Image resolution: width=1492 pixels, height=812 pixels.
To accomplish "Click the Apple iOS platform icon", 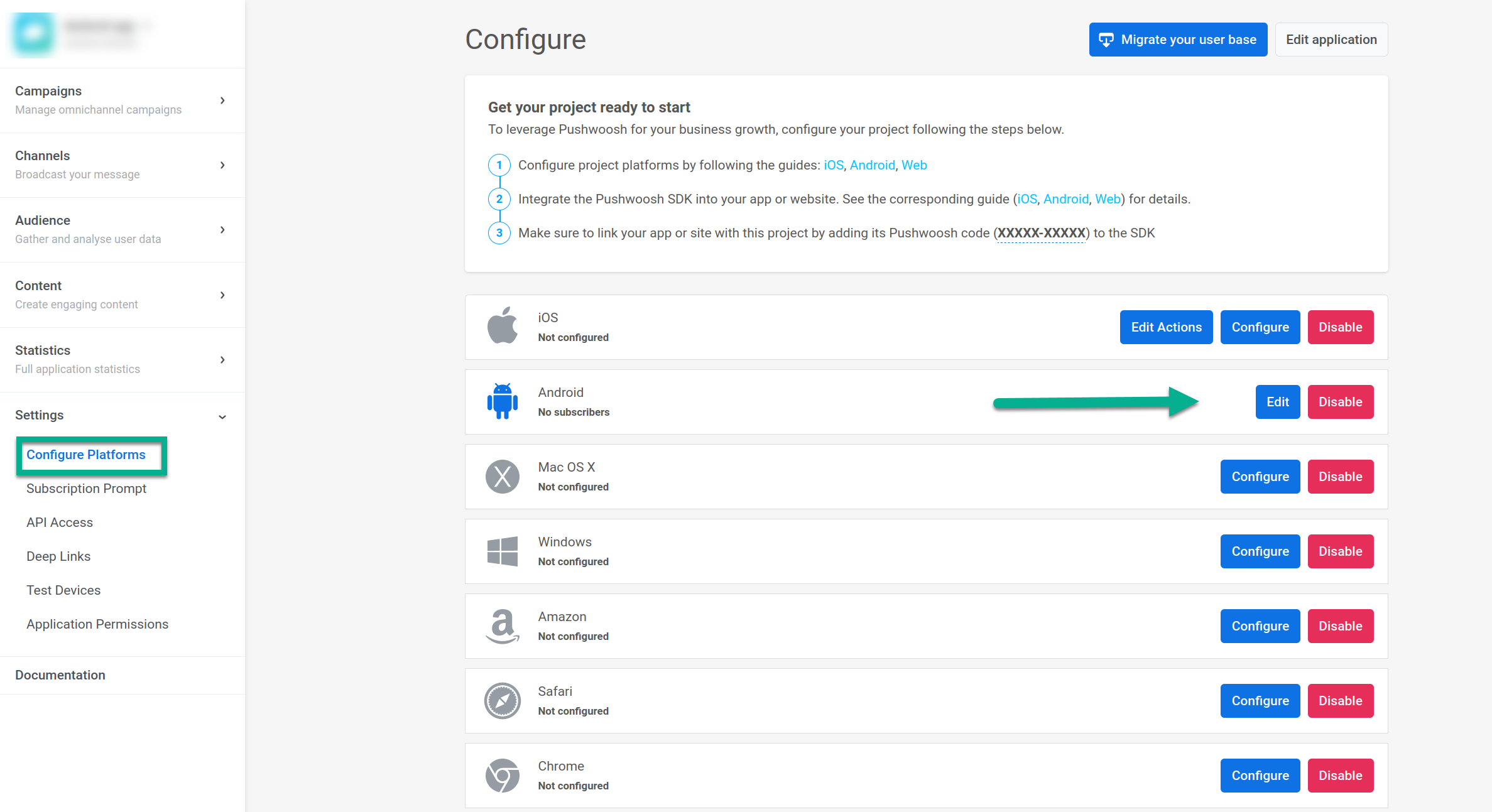I will coord(502,326).
